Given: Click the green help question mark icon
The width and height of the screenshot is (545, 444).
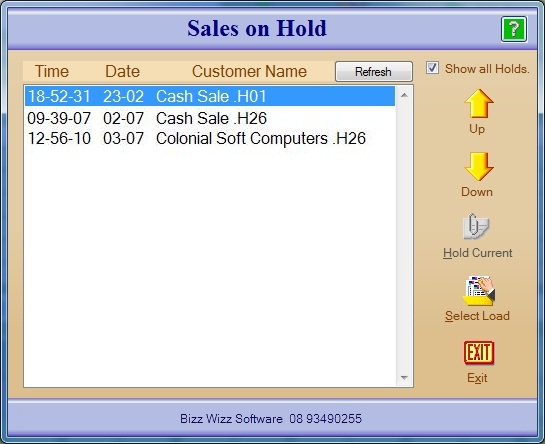Looking at the screenshot, I should (514, 29).
